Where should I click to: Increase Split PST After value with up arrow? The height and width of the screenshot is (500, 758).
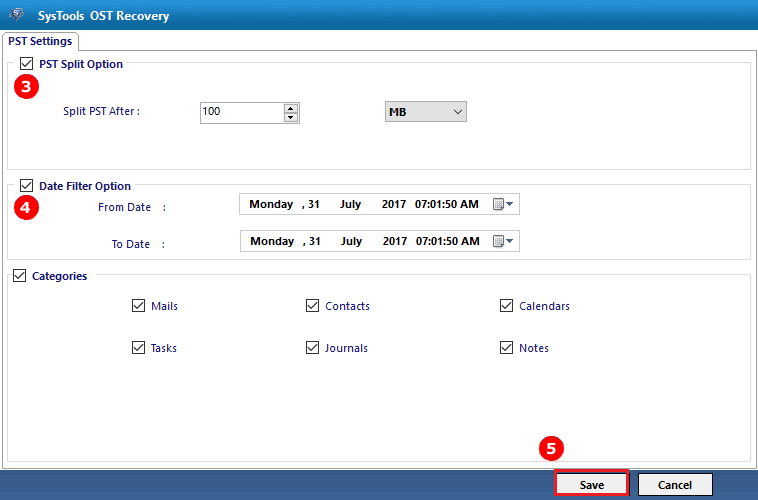click(291, 108)
